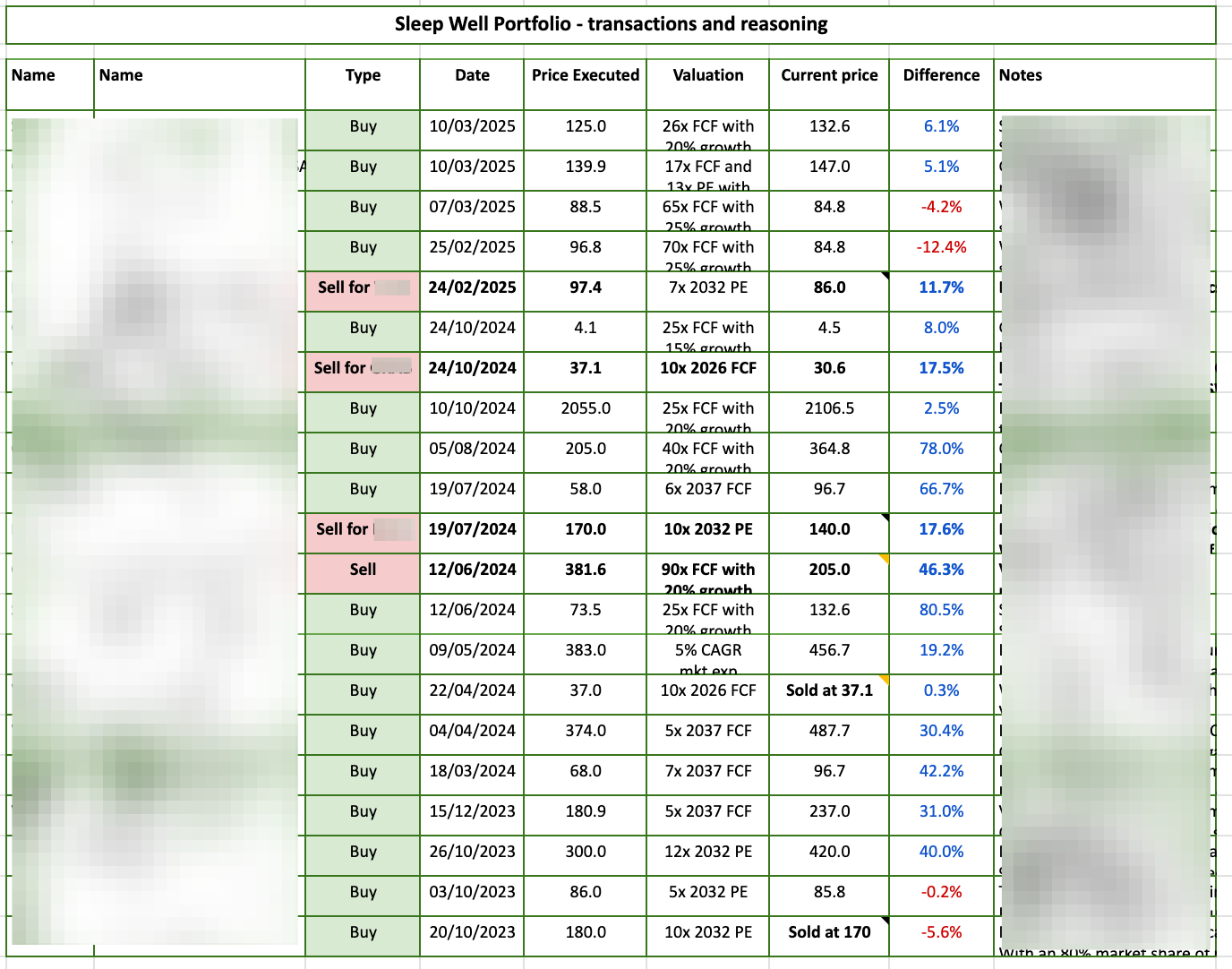Click the 'Current price' column header
Viewport: 1232px width, 969px height.
tap(829, 85)
